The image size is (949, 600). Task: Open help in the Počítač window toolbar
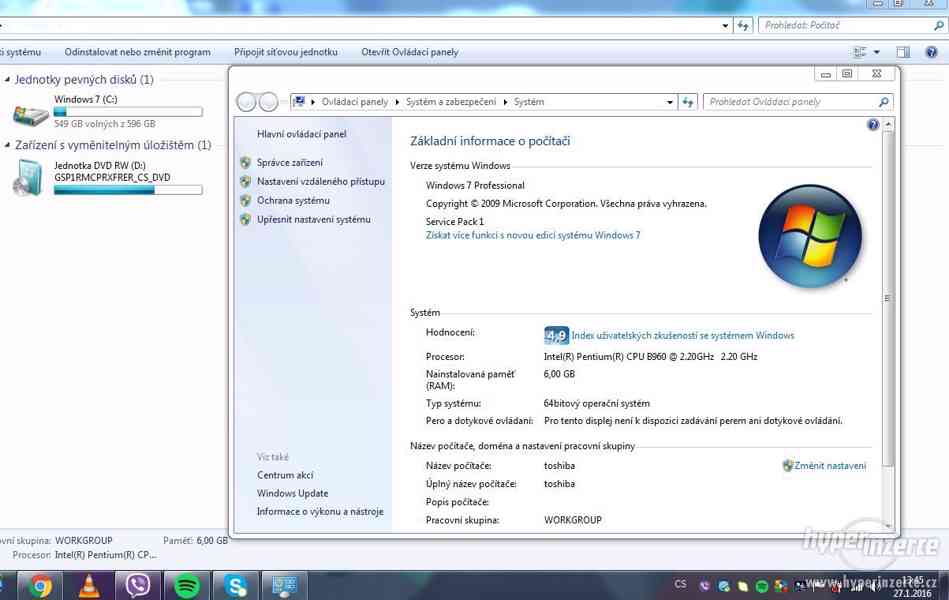931,52
